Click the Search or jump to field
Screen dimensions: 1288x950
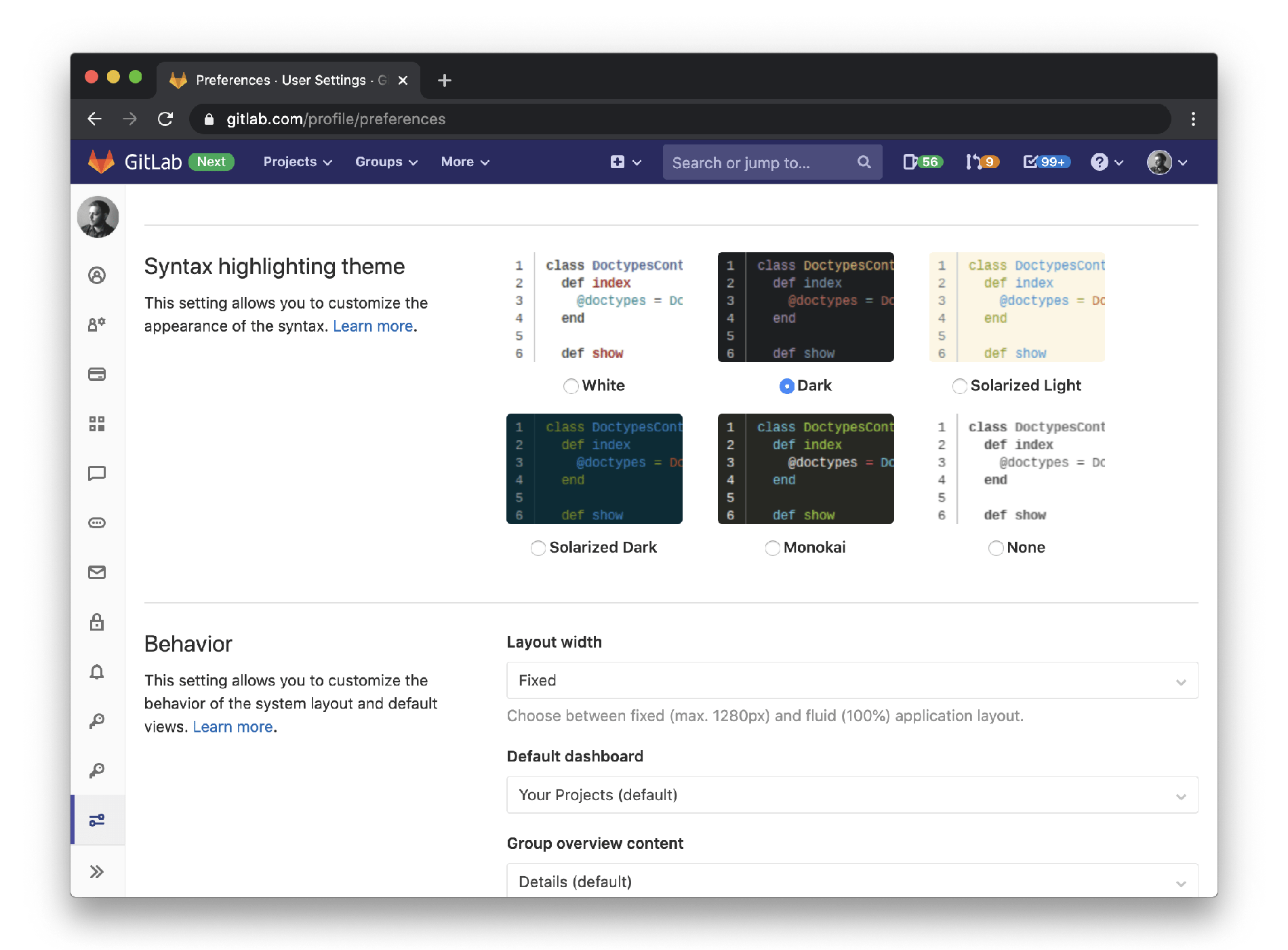759,163
